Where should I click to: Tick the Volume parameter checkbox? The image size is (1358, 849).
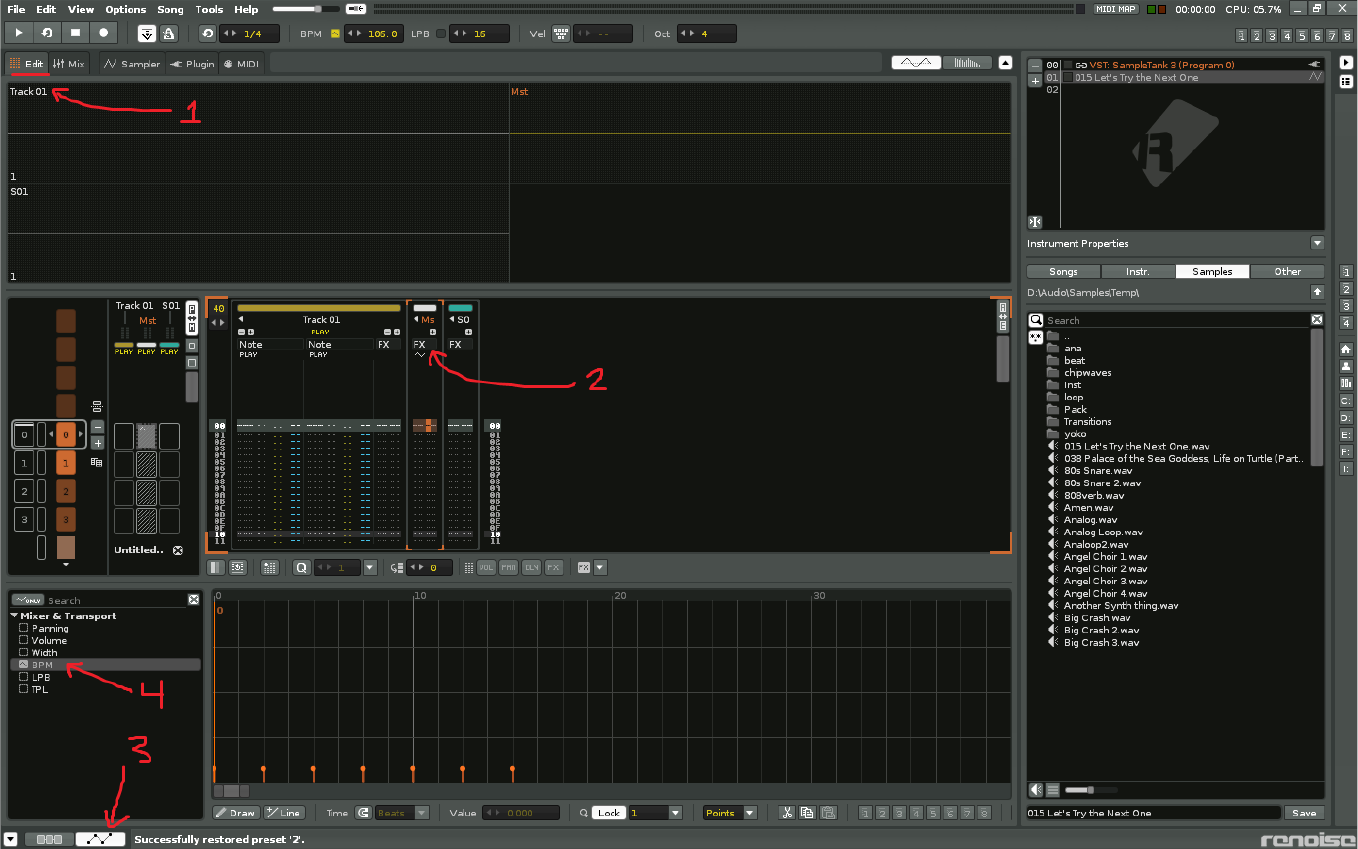[24, 640]
